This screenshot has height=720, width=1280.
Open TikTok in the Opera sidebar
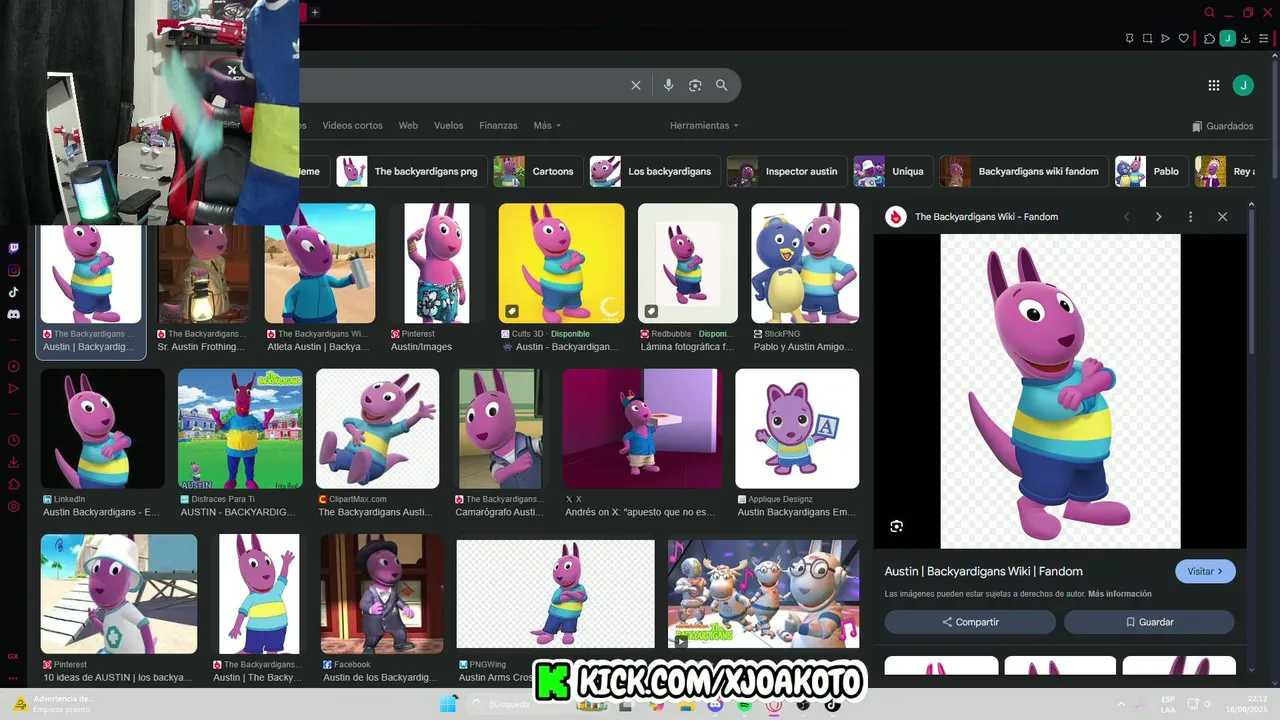(x=13, y=292)
